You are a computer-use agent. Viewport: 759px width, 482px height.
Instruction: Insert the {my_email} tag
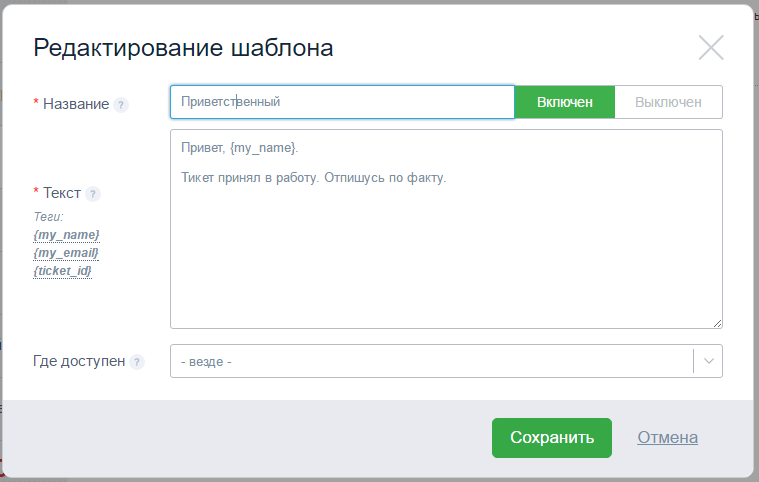pyautogui.click(x=66, y=253)
